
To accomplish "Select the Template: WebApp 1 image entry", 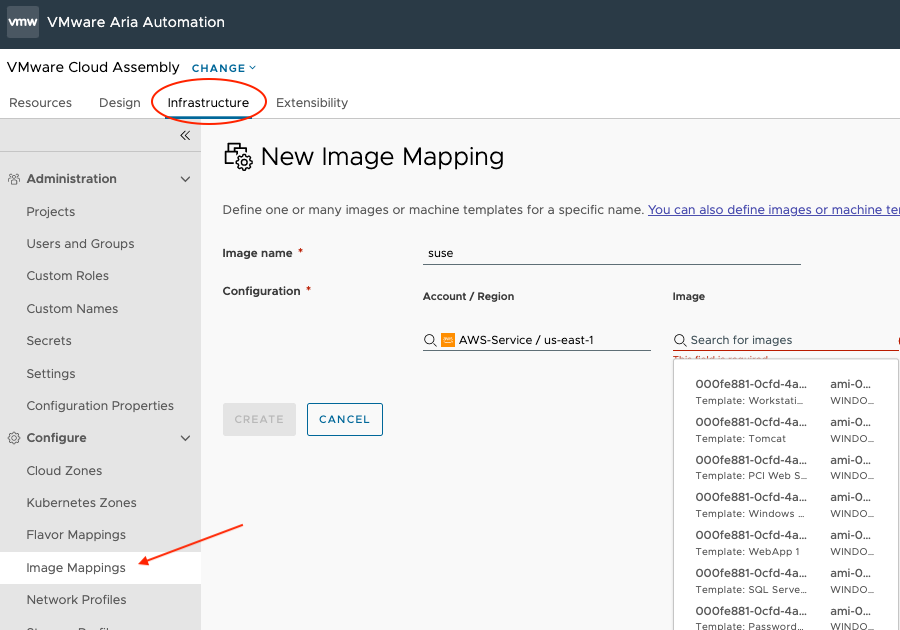I will coord(785,543).
